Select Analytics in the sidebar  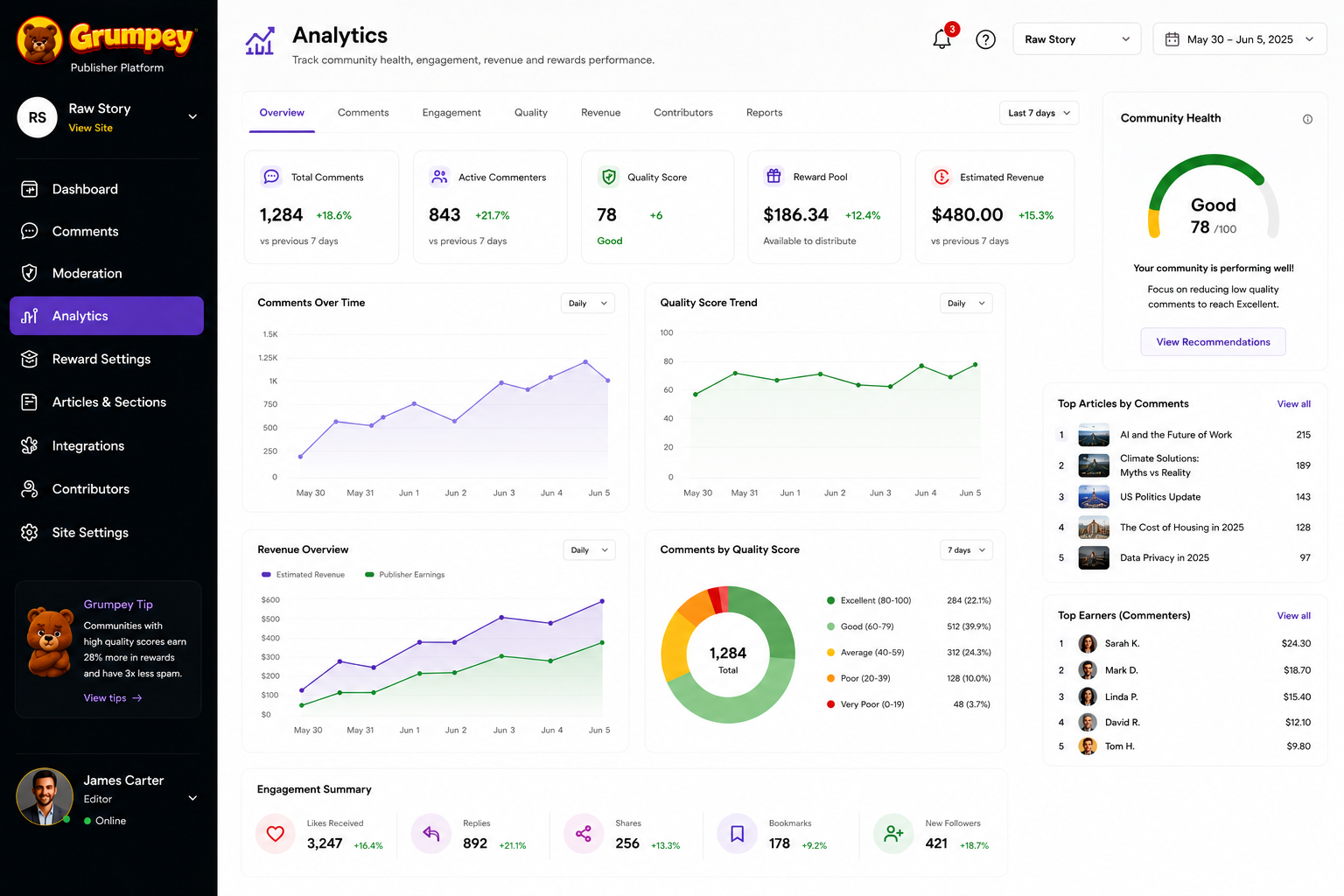point(107,316)
